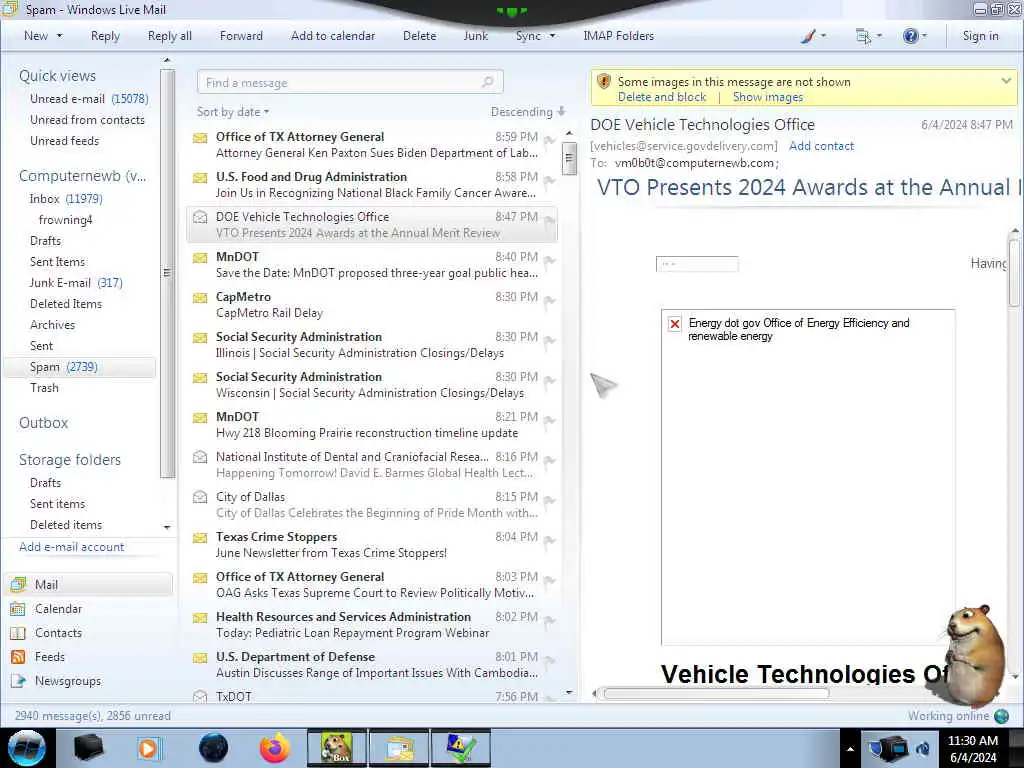Click the reading pane horizontal scrollbar
Image resolution: width=1024 pixels, height=768 pixels.
716,694
